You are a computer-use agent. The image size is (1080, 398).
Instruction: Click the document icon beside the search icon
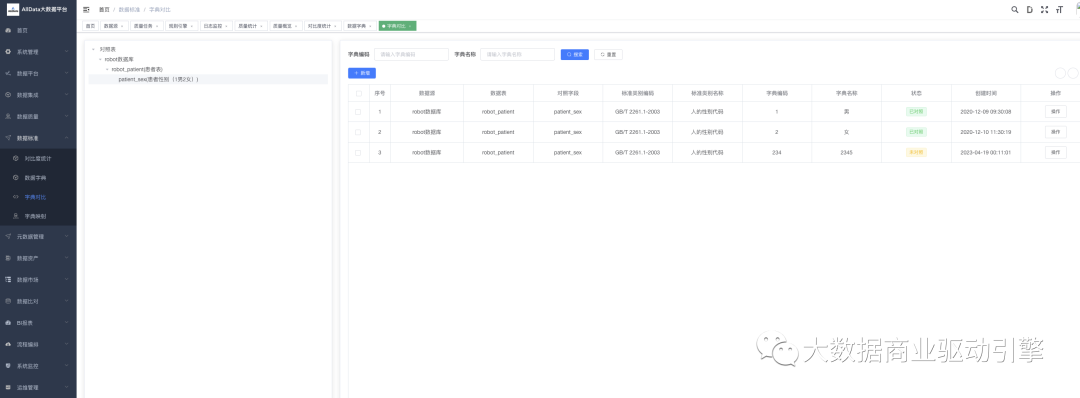point(1029,10)
